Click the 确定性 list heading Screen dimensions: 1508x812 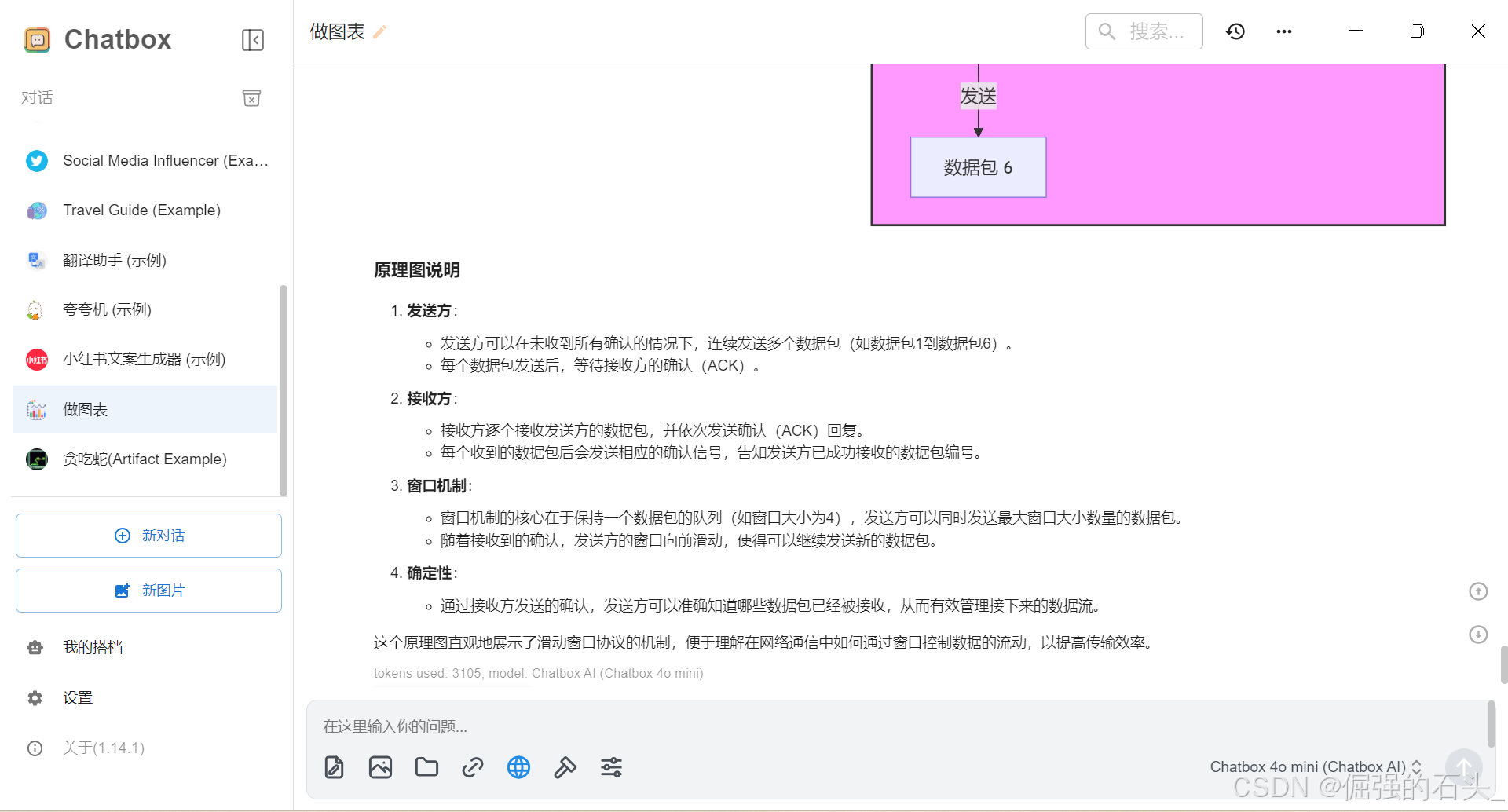click(x=430, y=573)
